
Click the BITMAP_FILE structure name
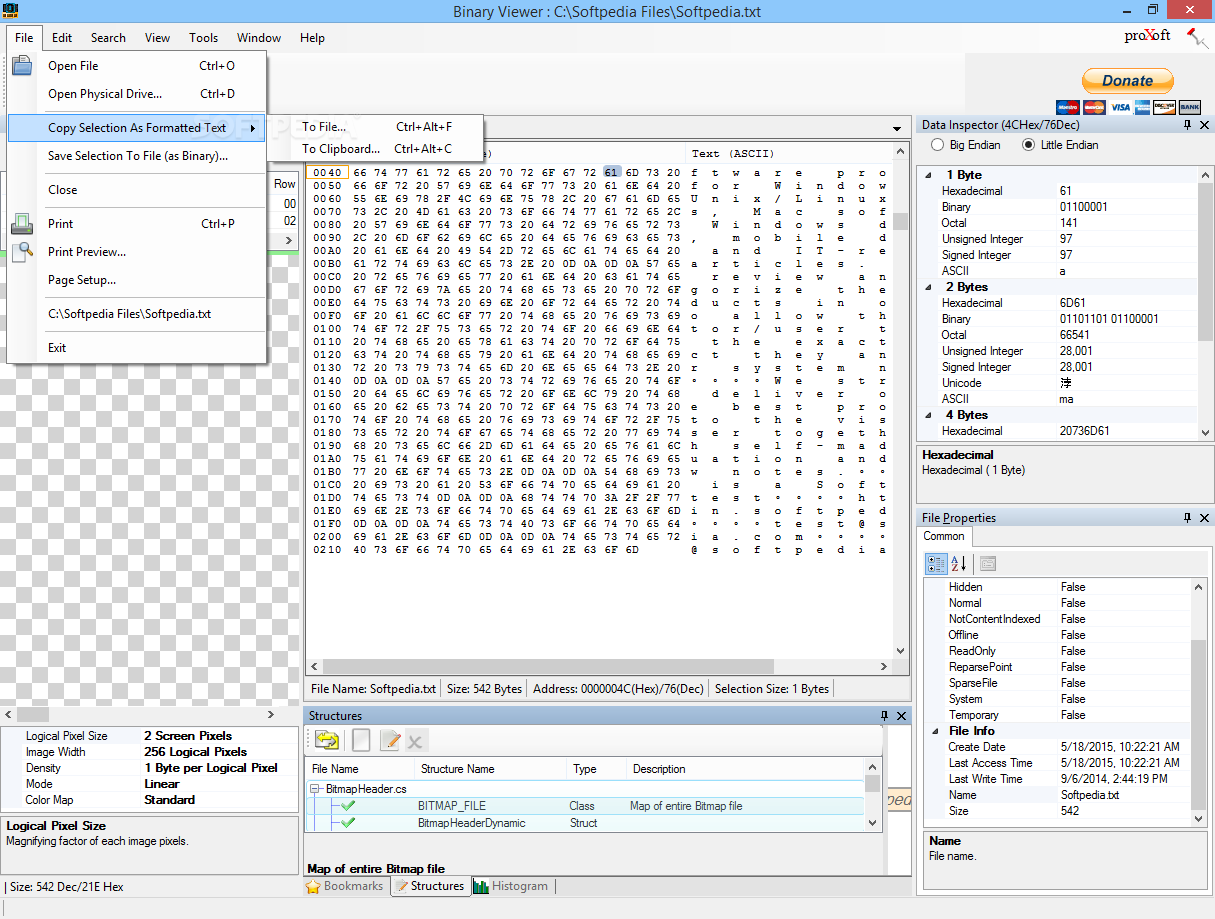pyautogui.click(x=452, y=806)
